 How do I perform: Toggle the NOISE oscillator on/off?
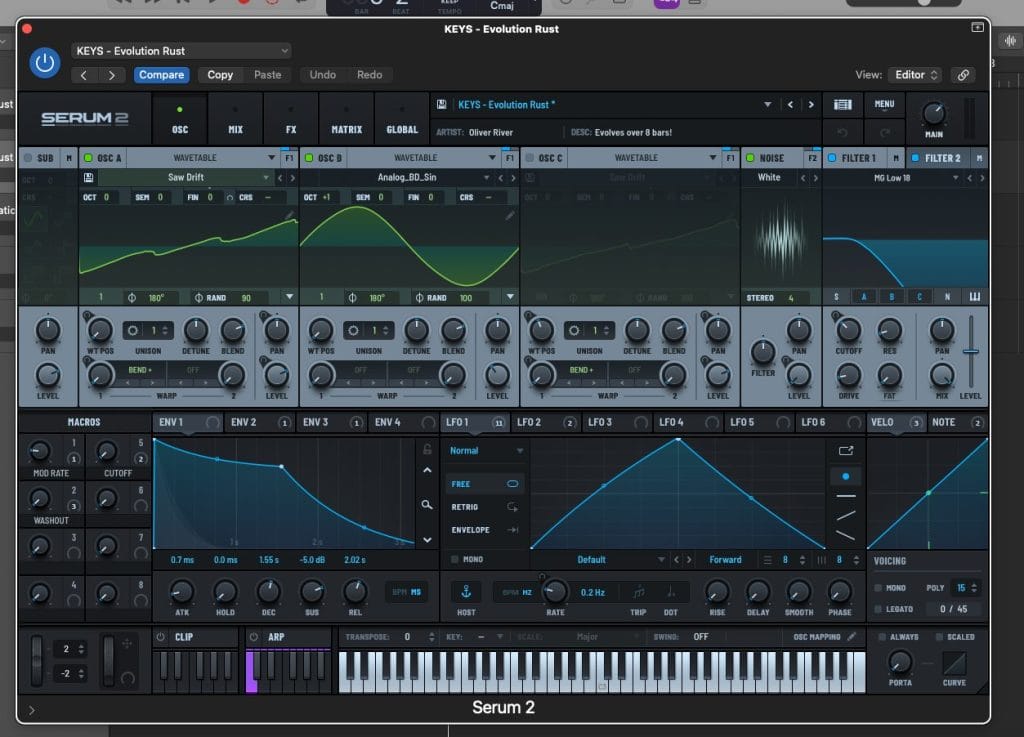coord(750,158)
